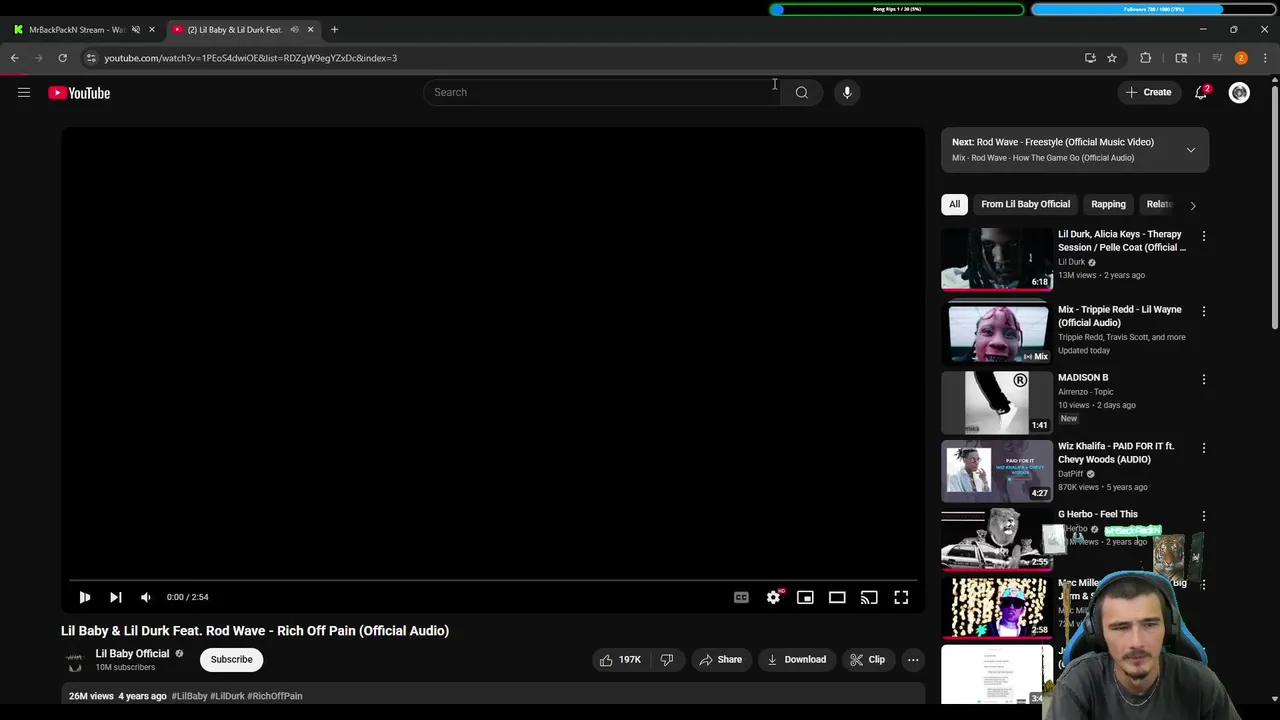Unmute the MrBackPackN Stream tab audio icon
The height and width of the screenshot is (720, 1280).
click(x=136, y=30)
